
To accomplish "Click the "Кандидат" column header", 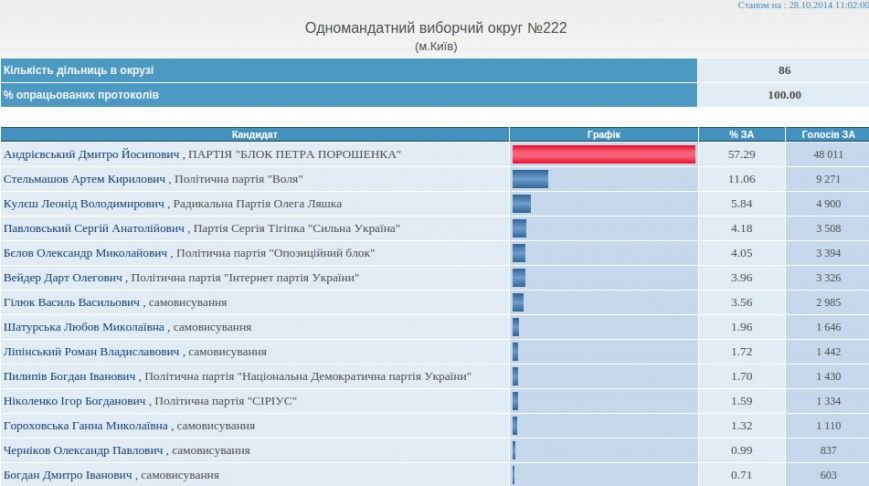I will [254, 134].
